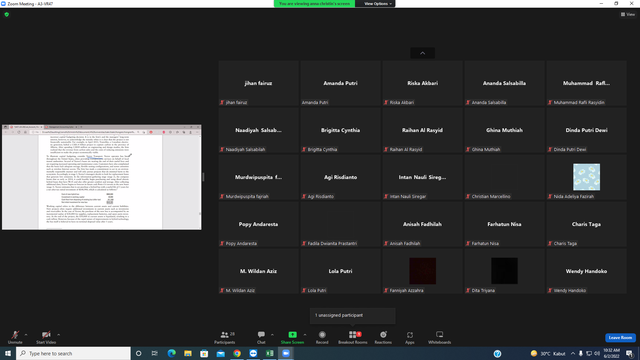
Task: Select the shared screen document thumbnail
Action: [x=102, y=177]
